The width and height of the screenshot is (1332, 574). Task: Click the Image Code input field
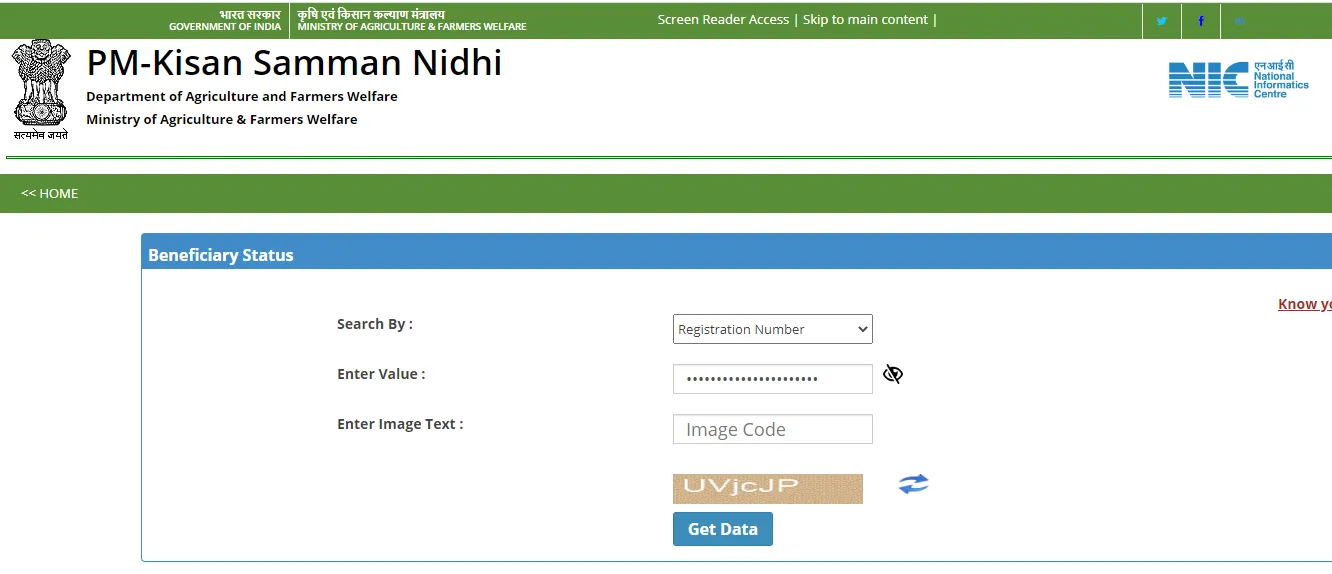pos(773,429)
